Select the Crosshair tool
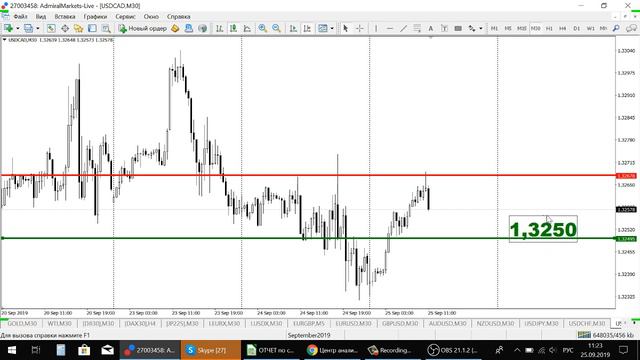Viewport: 640px width, 360px height. point(360,28)
